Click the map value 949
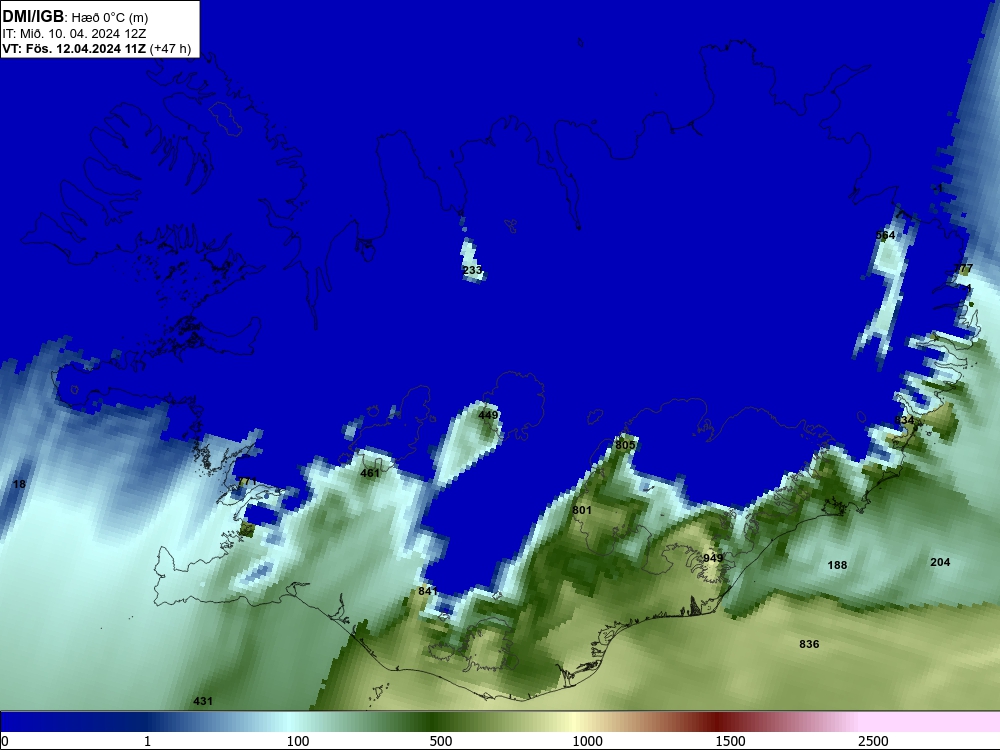 tap(712, 557)
